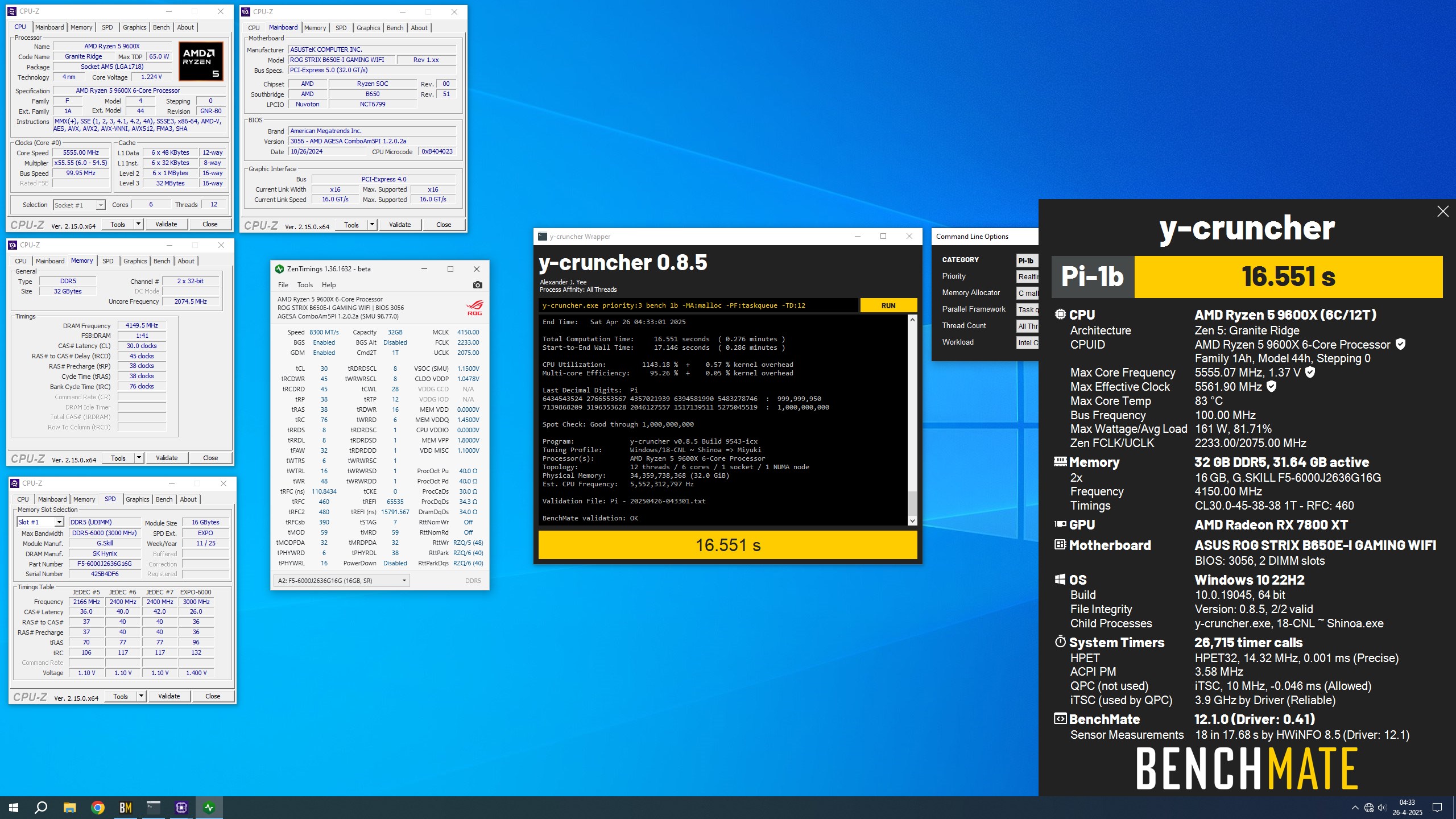Click the ZenTimings title bar app icon
Screen dimensions: 1456x819
coord(279,269)
